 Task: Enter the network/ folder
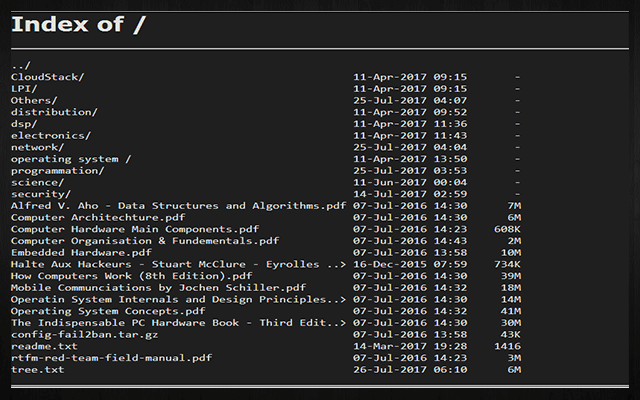[x=37, y=147]
